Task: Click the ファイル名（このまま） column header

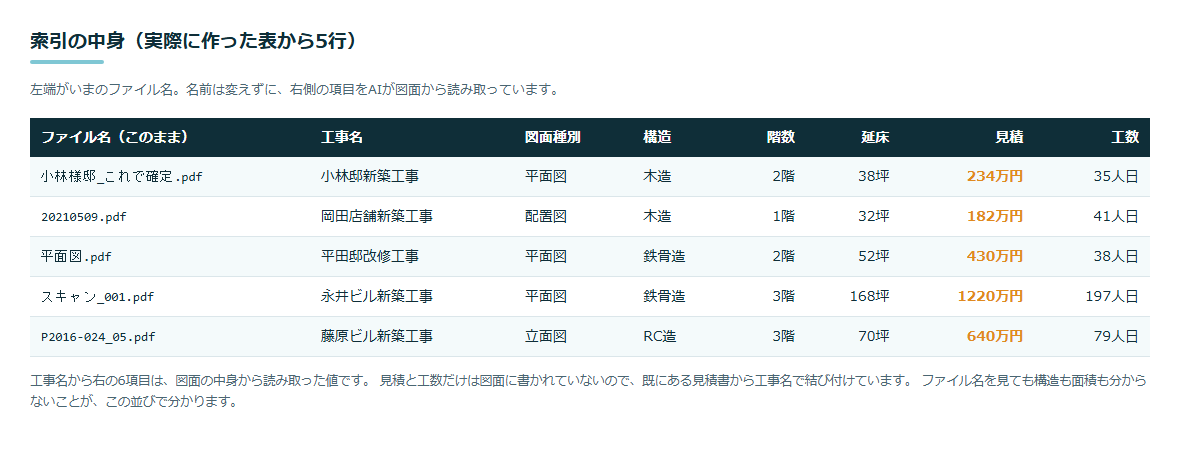Action: pos(114,138)
